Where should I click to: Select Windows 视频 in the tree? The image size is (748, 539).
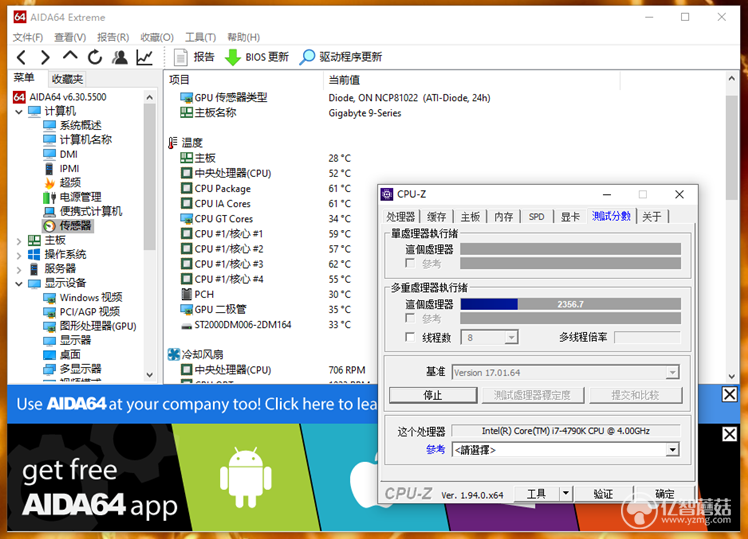83,298
